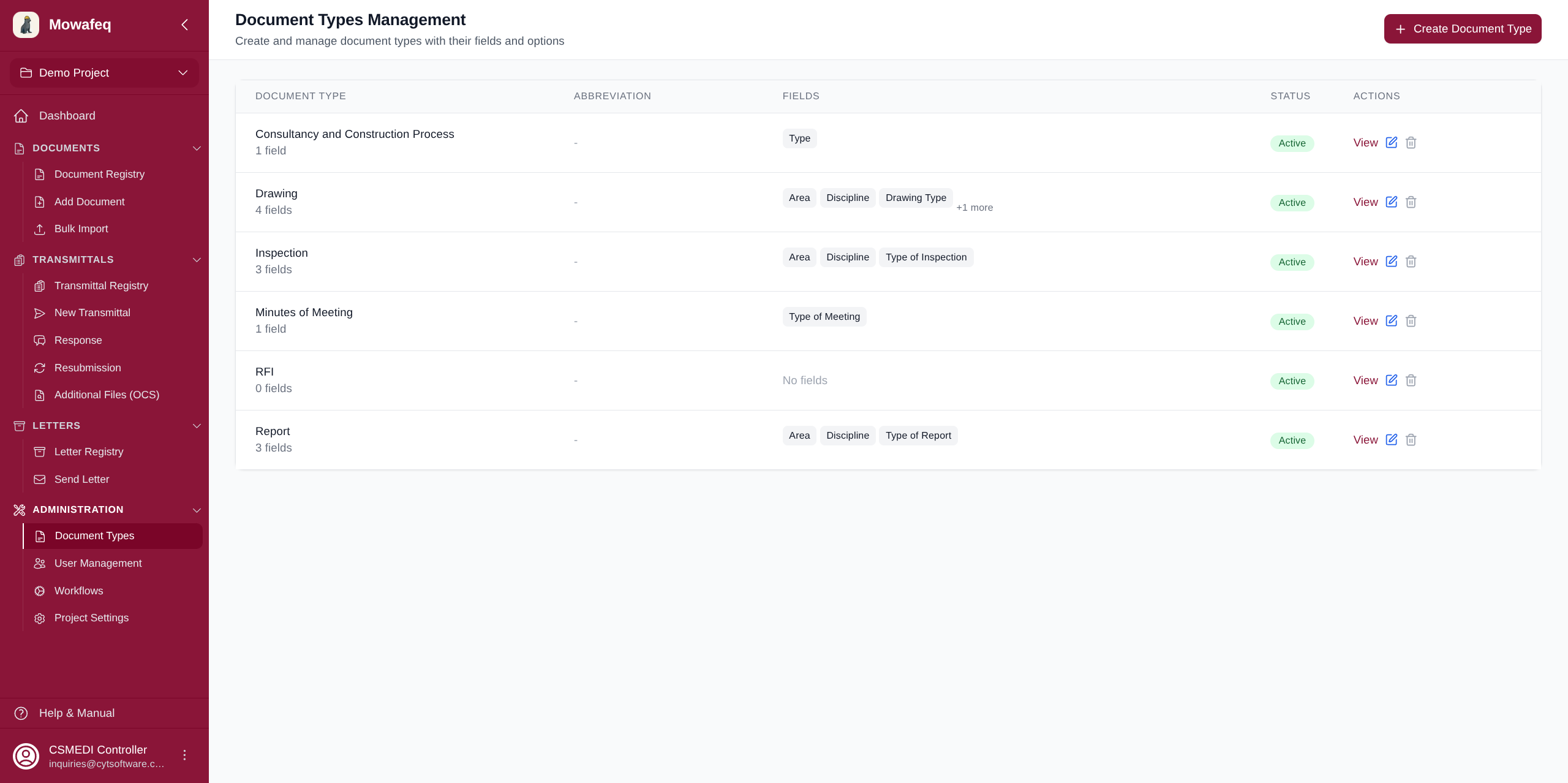The width and height of the screenshot is (1568, 783).
Task: Collapse the TRANSMITTALS section
Action: click(x=197, y=260)
